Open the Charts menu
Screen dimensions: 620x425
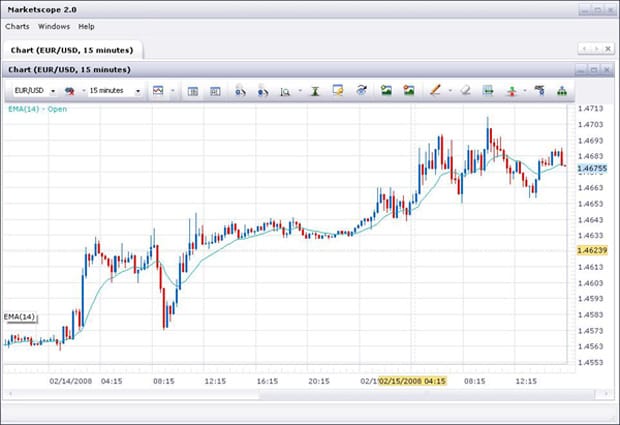[x=17, y=26]
